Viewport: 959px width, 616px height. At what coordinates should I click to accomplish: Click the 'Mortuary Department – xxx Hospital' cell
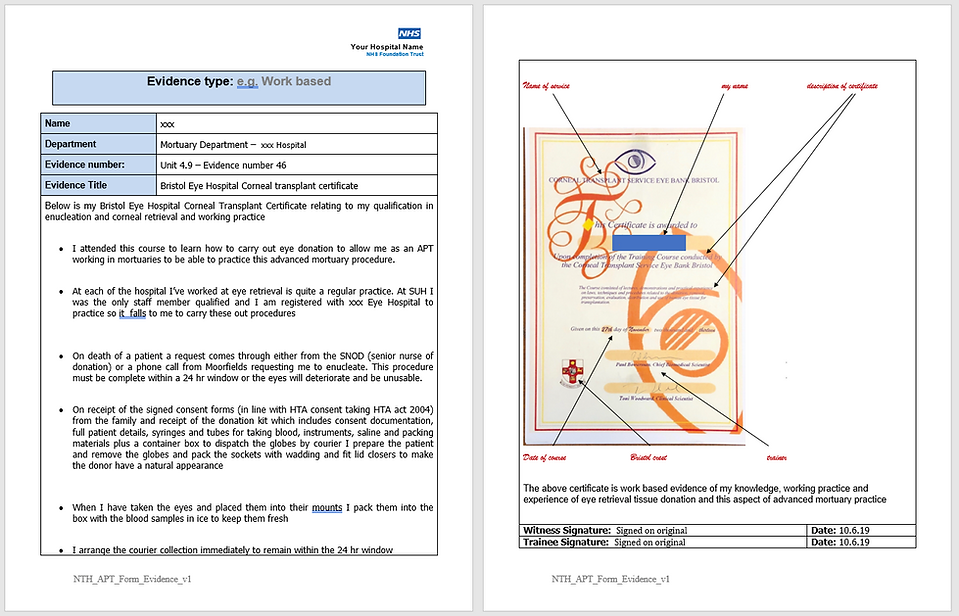297,144
